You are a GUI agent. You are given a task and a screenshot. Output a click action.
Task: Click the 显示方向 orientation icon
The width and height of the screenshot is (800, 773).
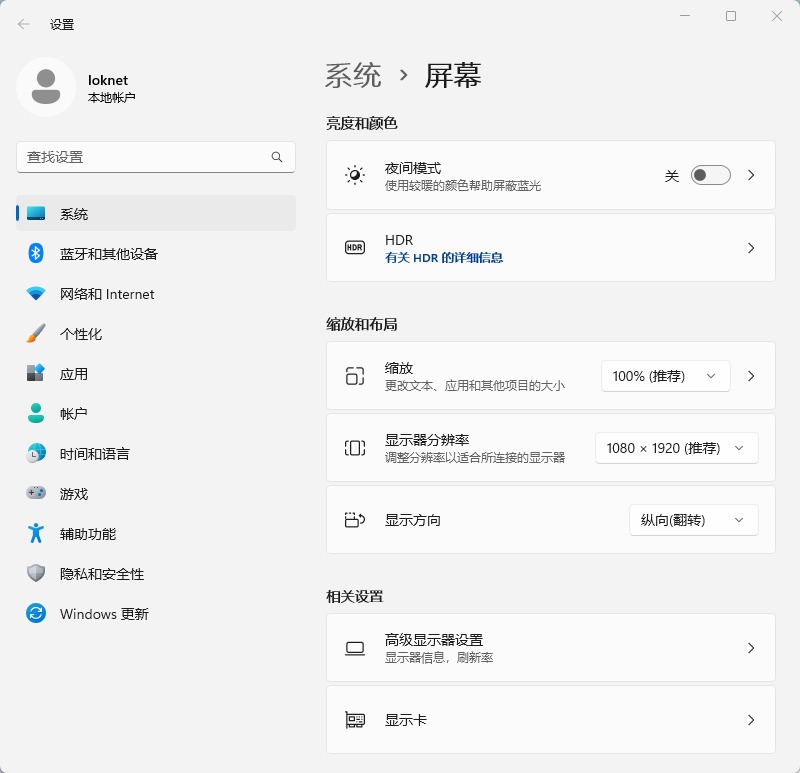click(x=355, y=520)
